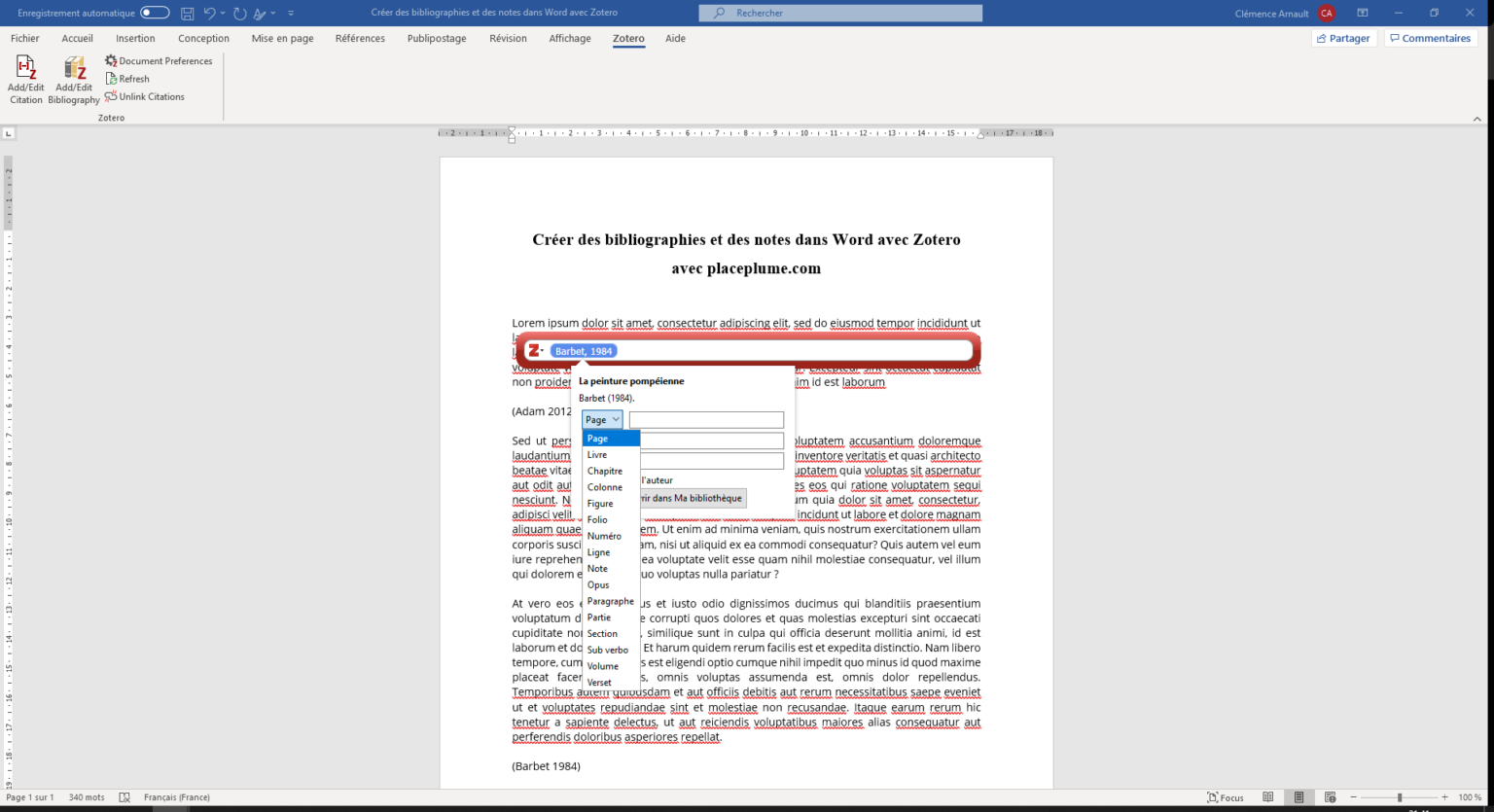This screenshot has width=1494, height=812.
Task: Select Chapitre from the locator dropdown list
Action: tap(605, 471)
